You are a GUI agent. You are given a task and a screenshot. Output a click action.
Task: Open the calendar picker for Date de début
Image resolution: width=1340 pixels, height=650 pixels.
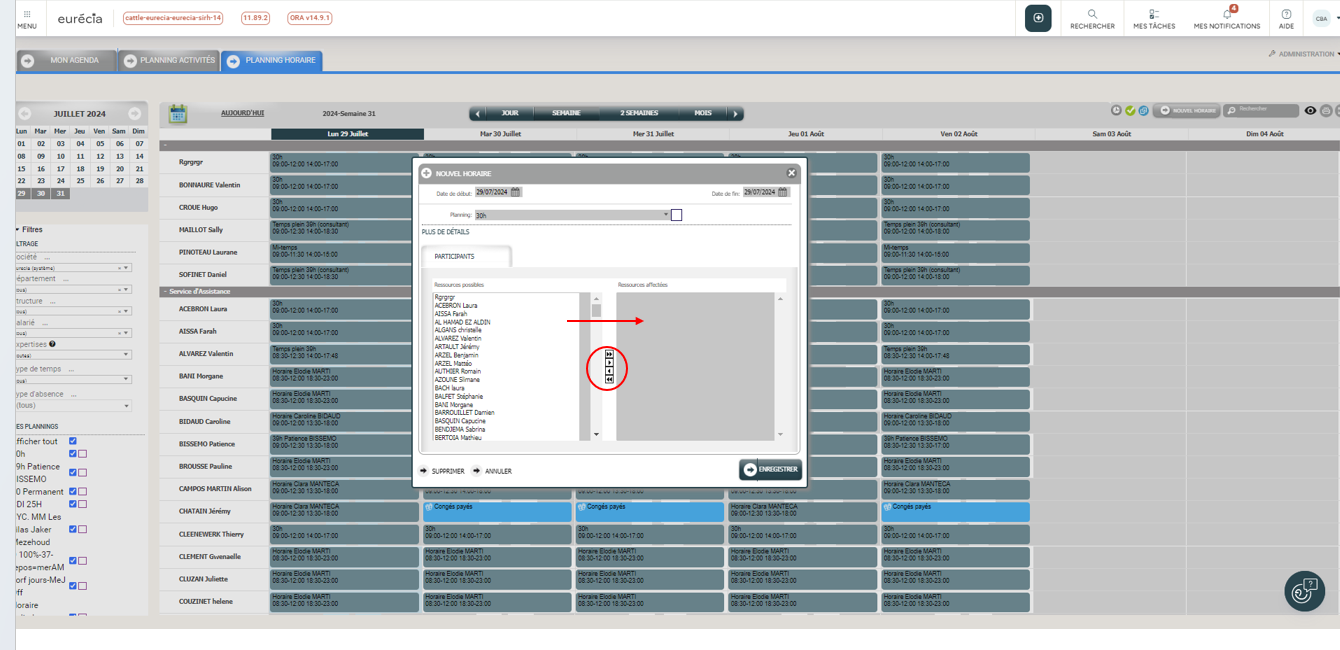516,192
